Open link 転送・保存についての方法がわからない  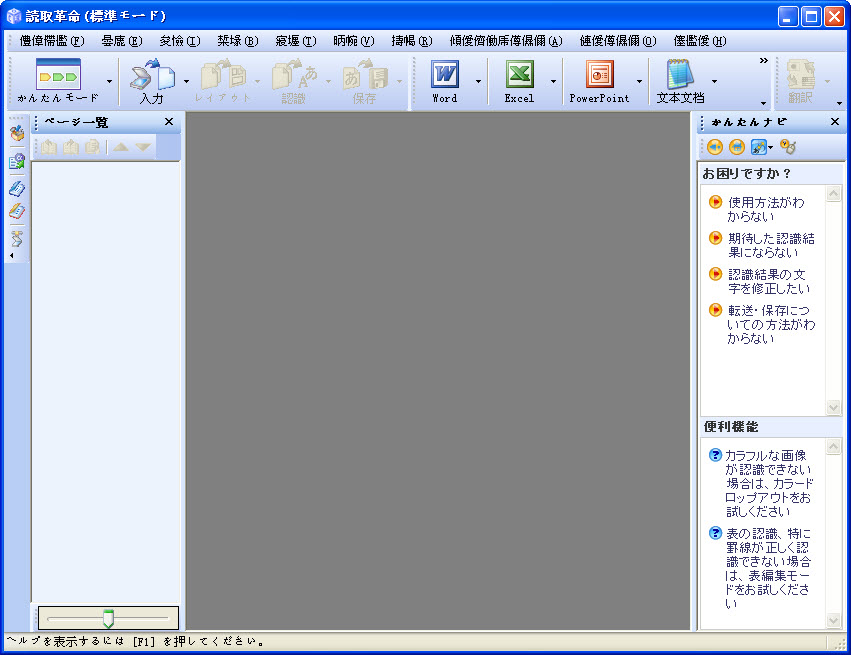771,324
